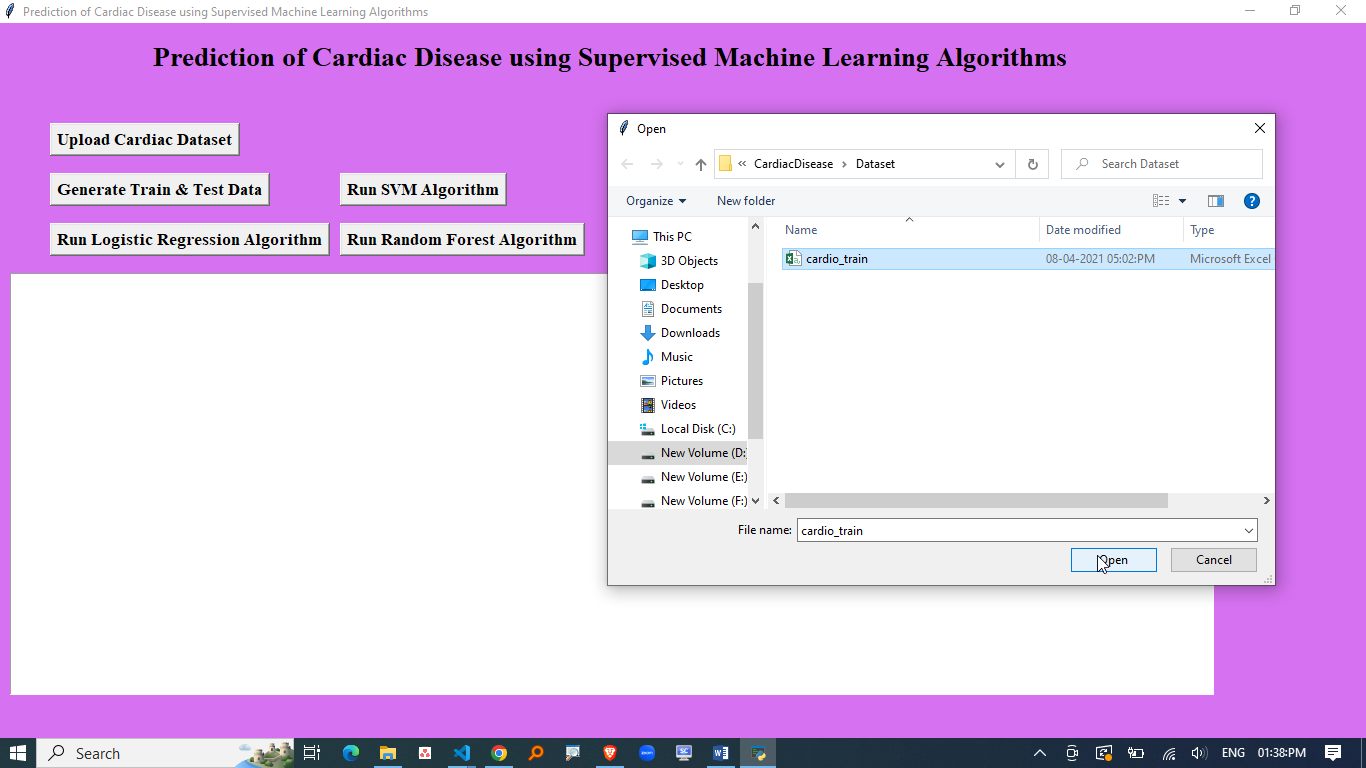This screenshot has height=768, width=1366.
Task: Select Local Disk (C:)
Action: click(x=697, y=429)
